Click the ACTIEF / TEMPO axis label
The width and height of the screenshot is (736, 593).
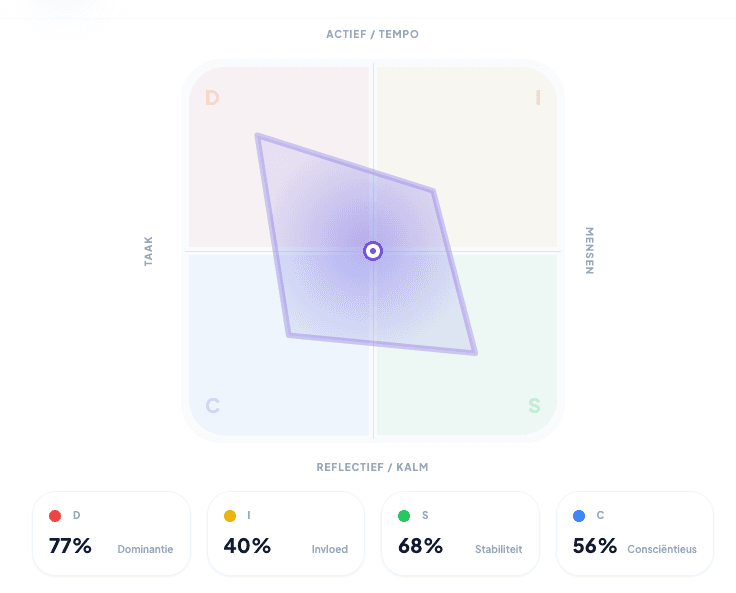coord(372,34)
